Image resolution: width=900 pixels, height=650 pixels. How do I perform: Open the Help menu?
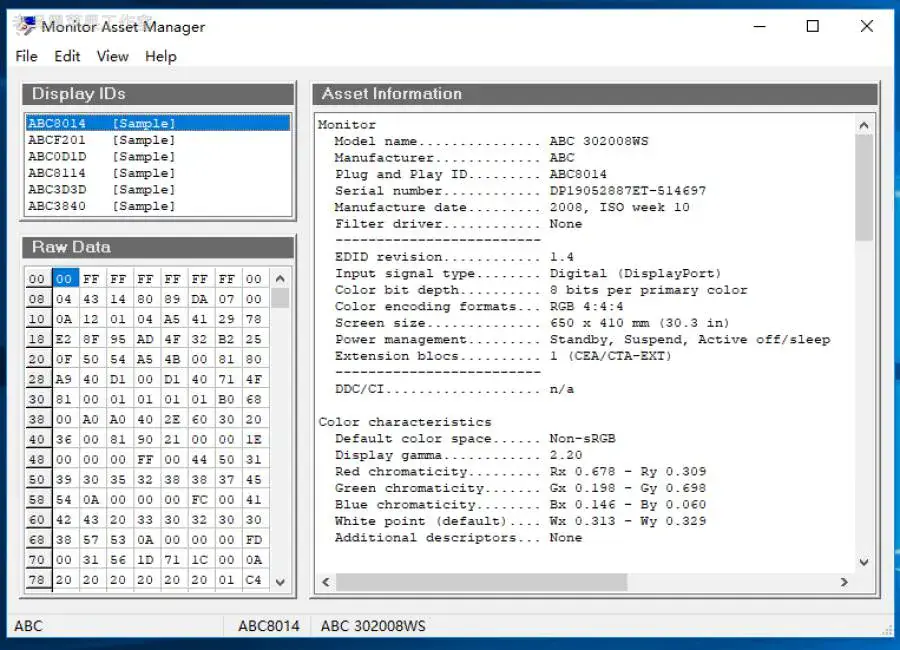[x=161, y=56]
